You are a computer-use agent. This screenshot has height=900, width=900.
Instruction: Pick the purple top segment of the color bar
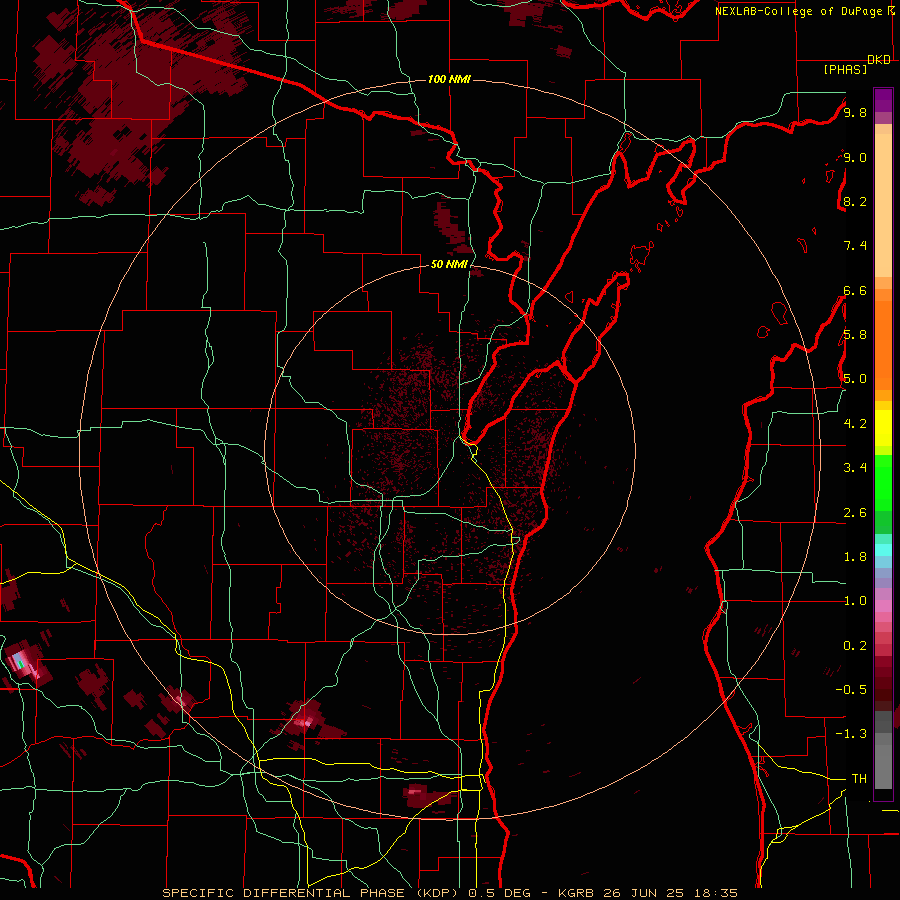[x=883, y=100]
